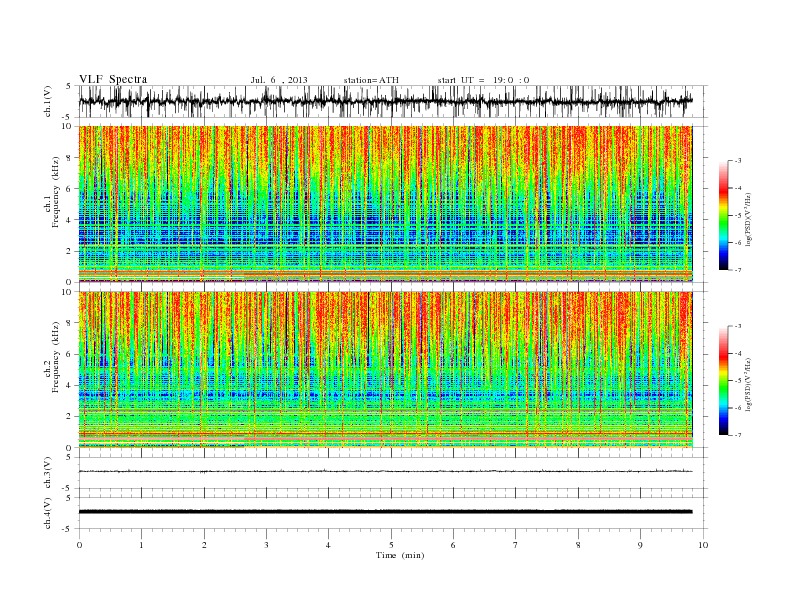Click the "ch.4(V)" axis label

coord(48,513)
